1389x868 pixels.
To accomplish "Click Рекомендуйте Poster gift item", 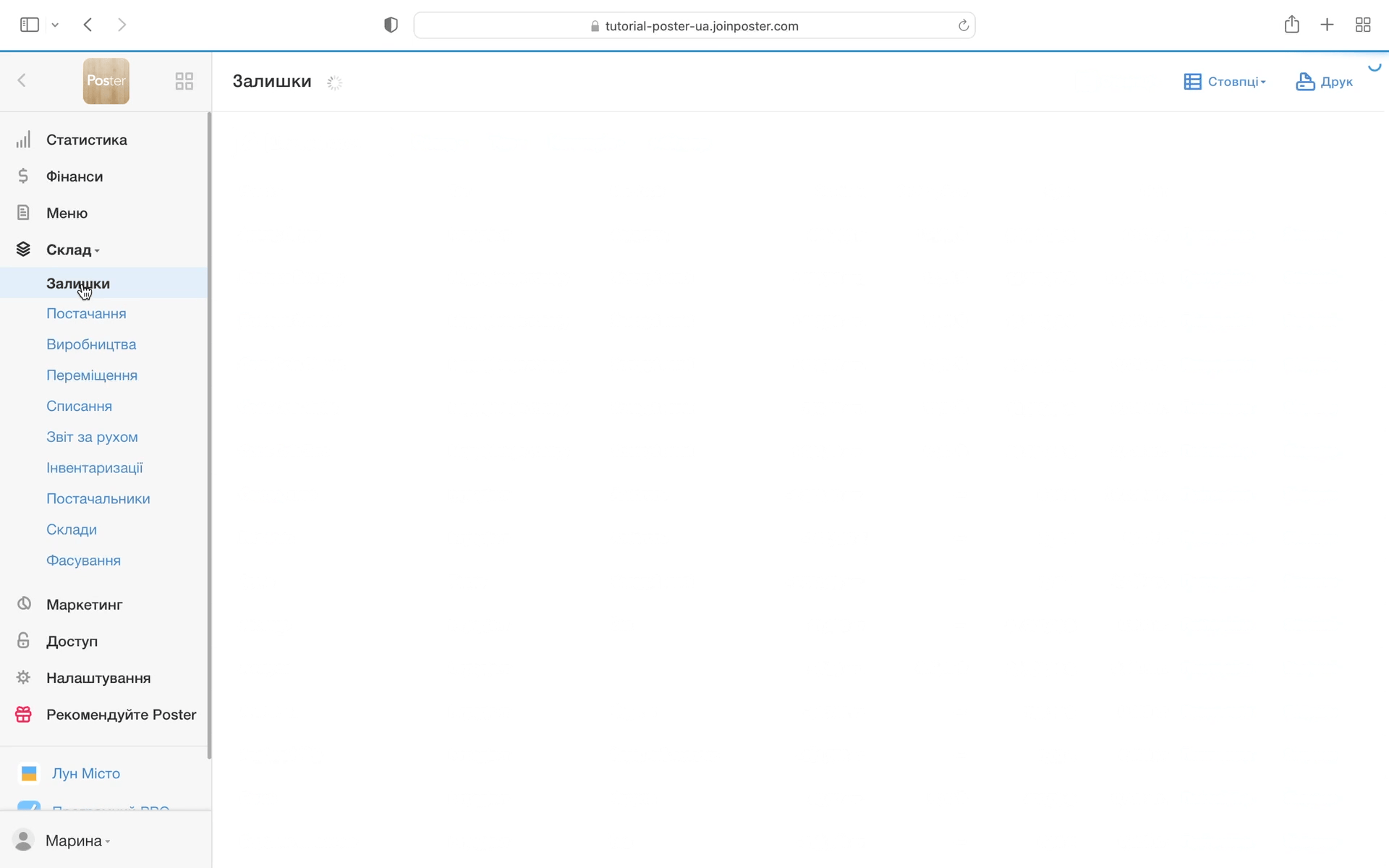I will click(121, 715).
